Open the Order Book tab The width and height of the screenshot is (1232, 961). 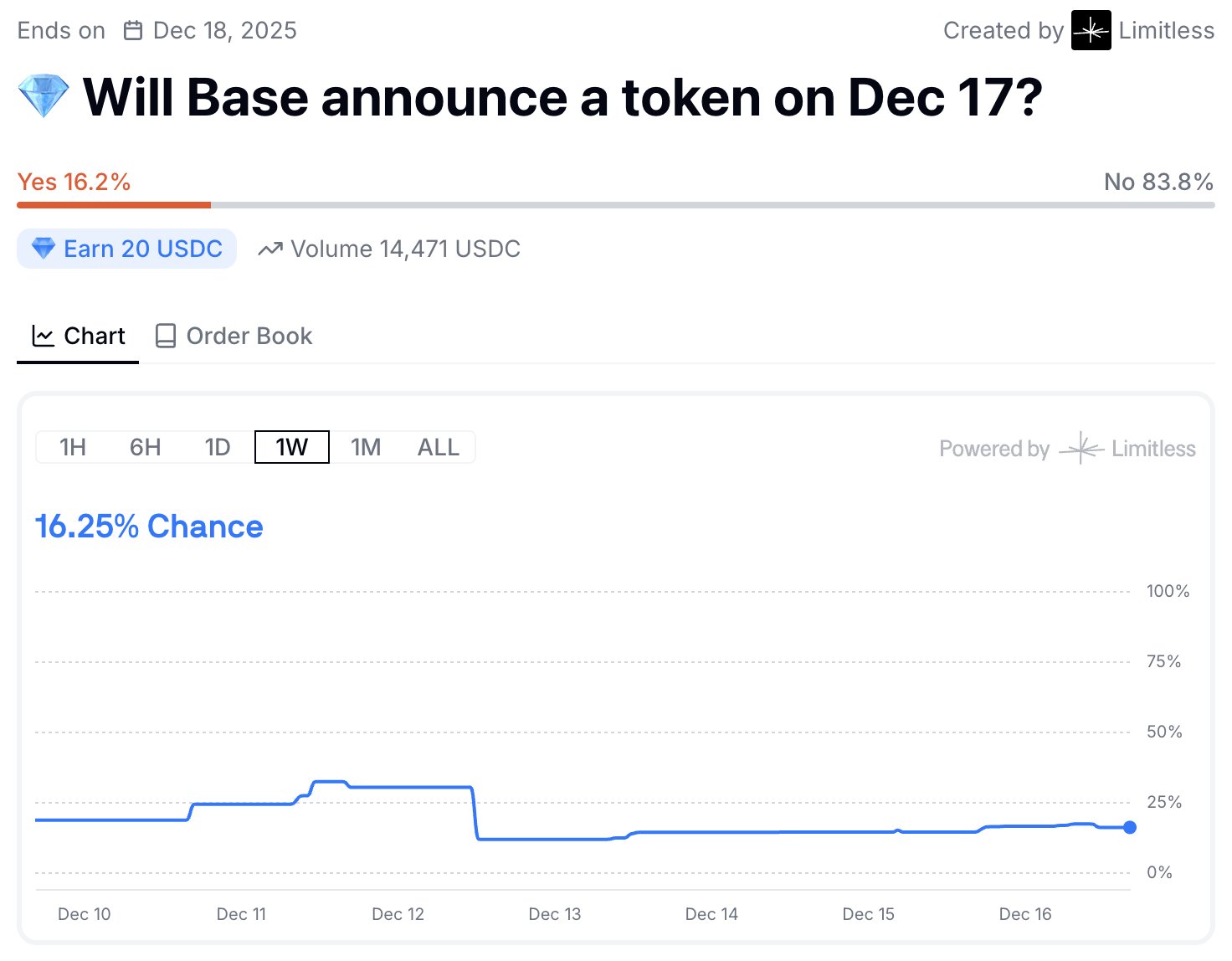tap(234, 336)
